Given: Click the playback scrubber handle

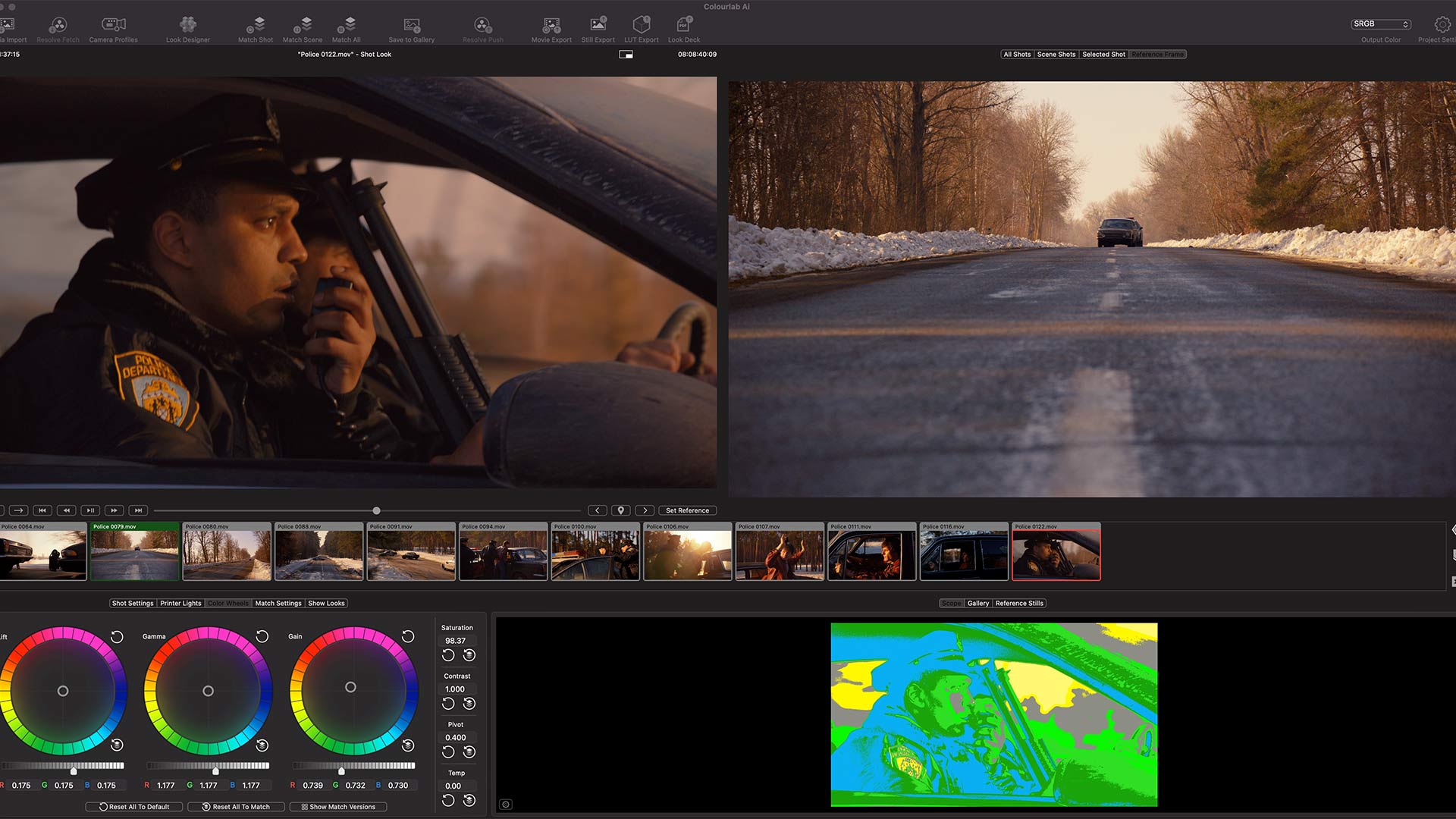Looking at the screenshot, I should tap(376, 510).
